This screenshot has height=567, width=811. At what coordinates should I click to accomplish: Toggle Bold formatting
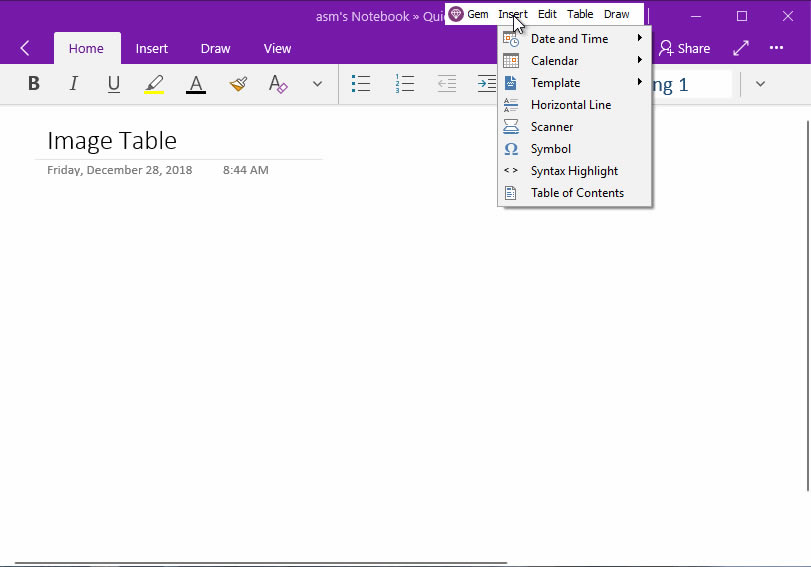coord(34,84)
